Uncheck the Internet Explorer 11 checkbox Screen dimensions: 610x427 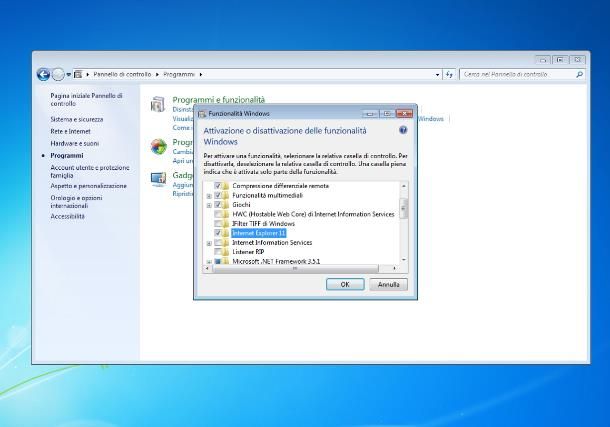coord(218,233)
